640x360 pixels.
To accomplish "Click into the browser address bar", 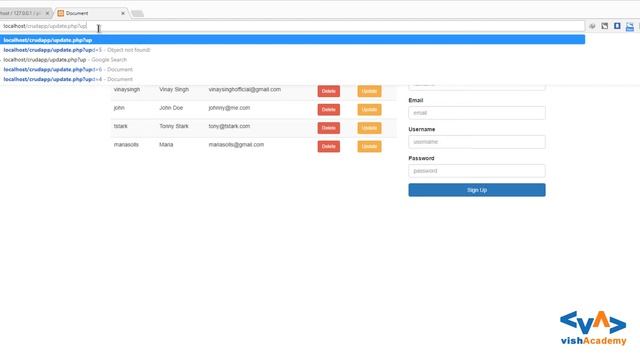I will 292,26.
